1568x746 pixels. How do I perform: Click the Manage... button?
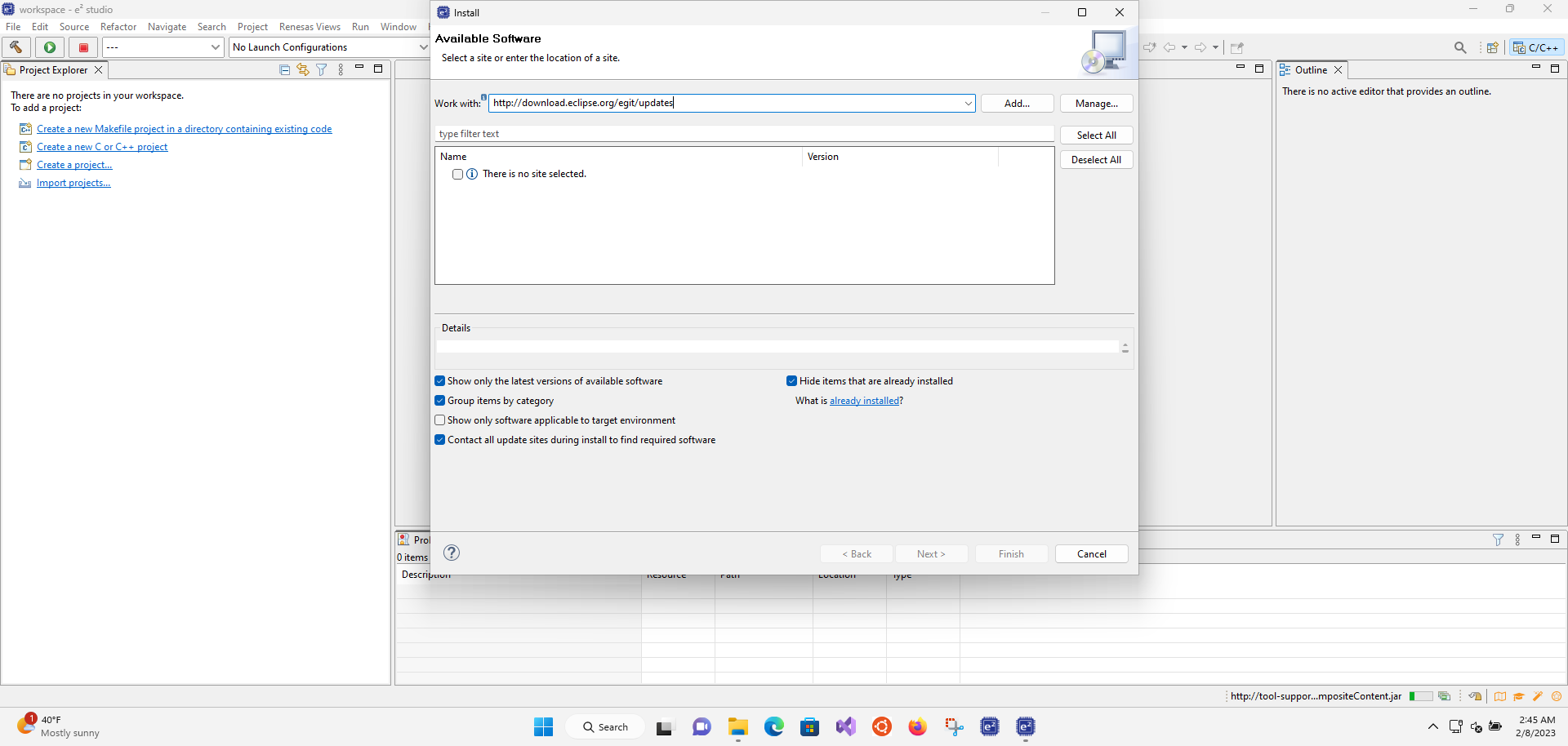[1096, 104]
